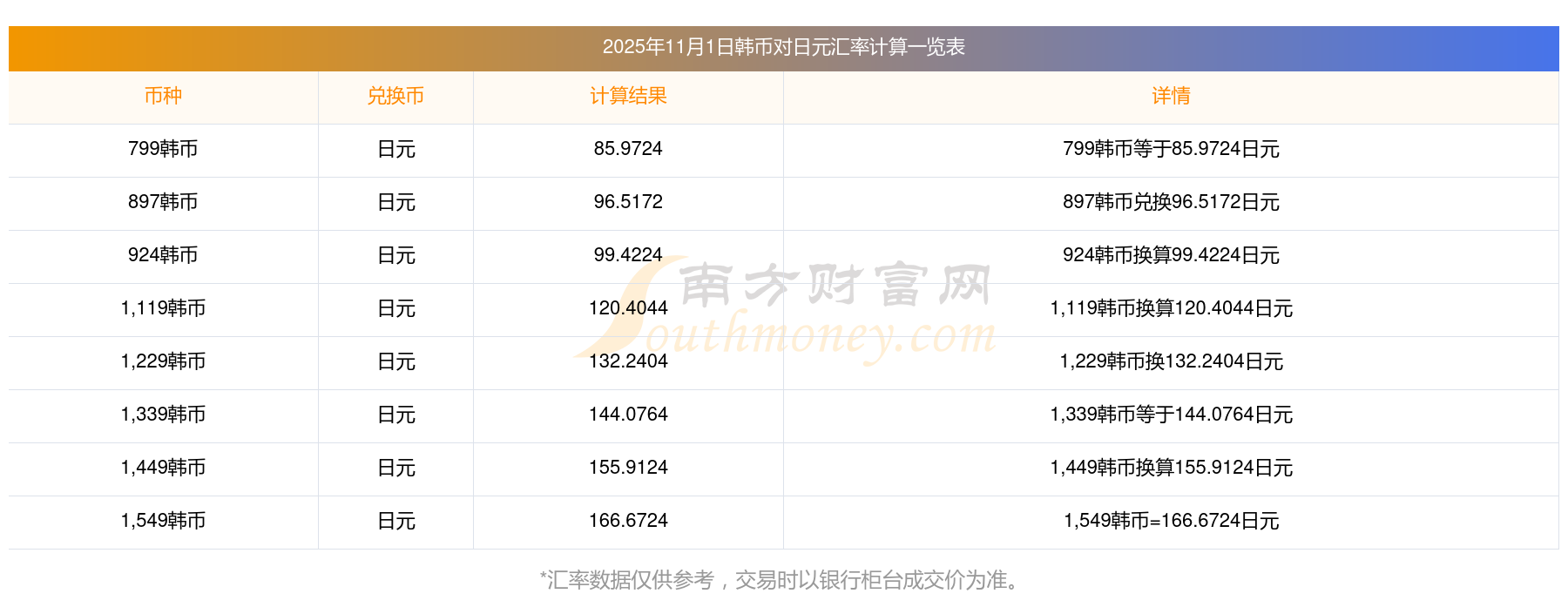Click the 1,549韩币=166.6724日元 detail text
Screen dimensions: 1568x607
1171,521
